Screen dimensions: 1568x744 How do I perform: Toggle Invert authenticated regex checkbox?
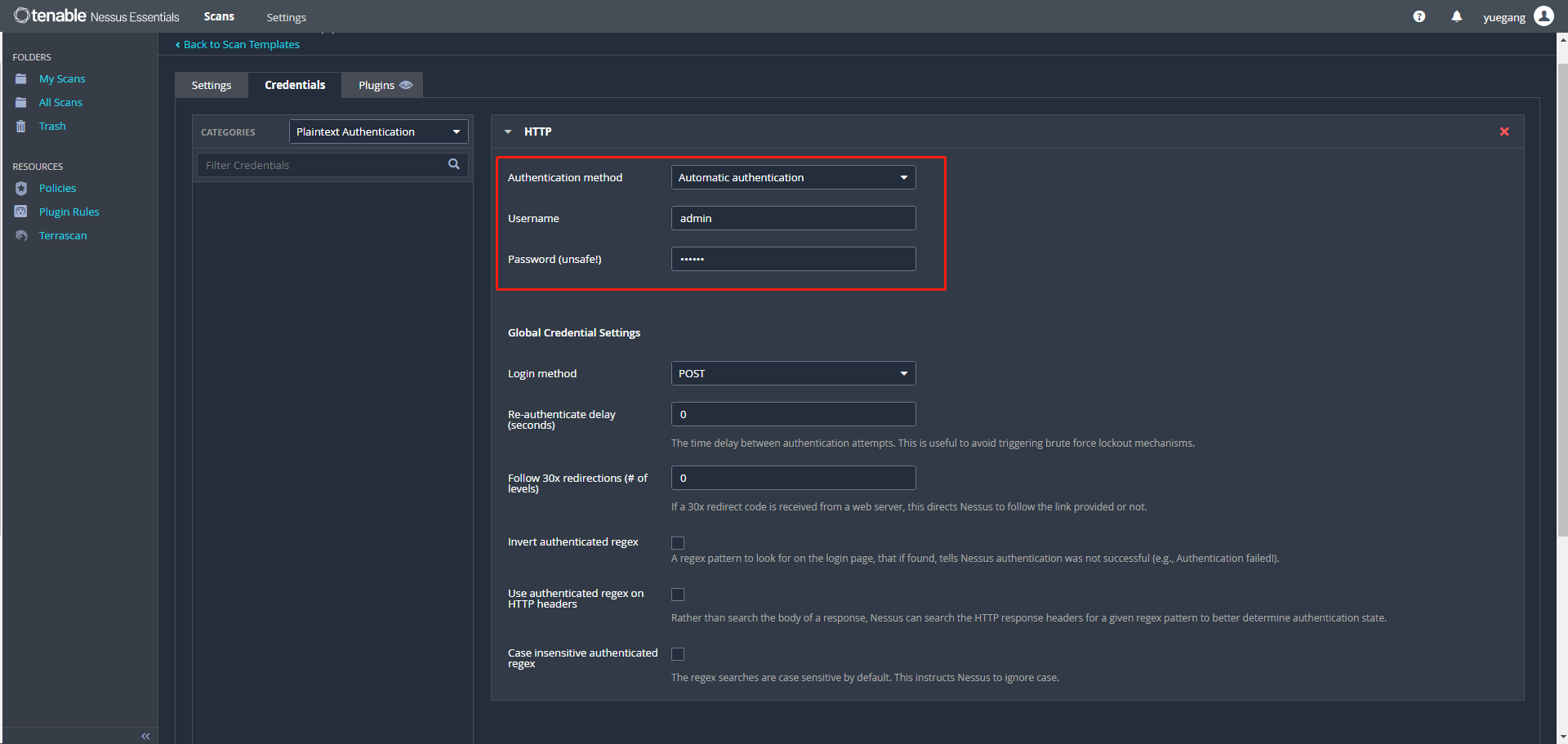[x=678, y=543]
